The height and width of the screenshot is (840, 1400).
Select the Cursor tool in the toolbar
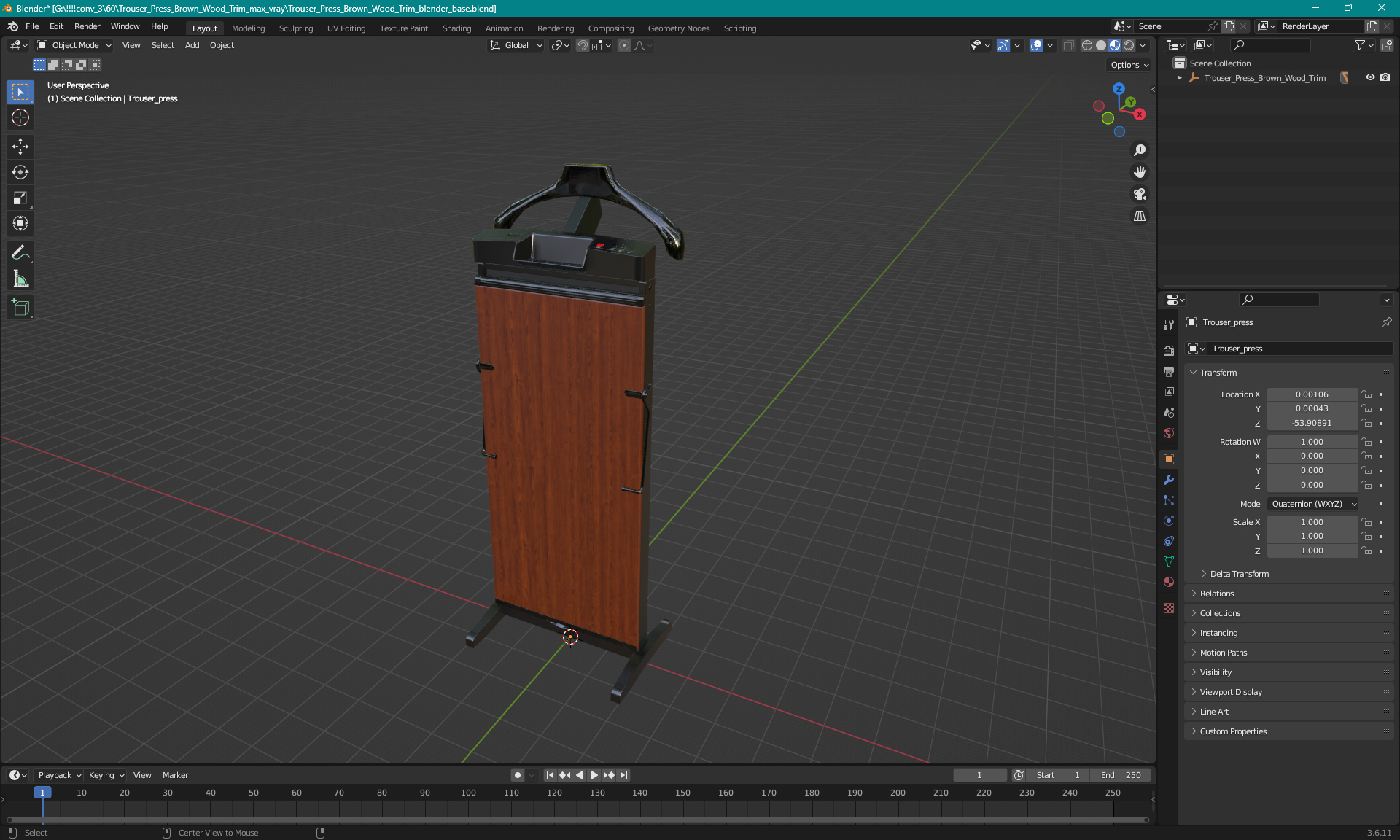(x=20, y=117)
